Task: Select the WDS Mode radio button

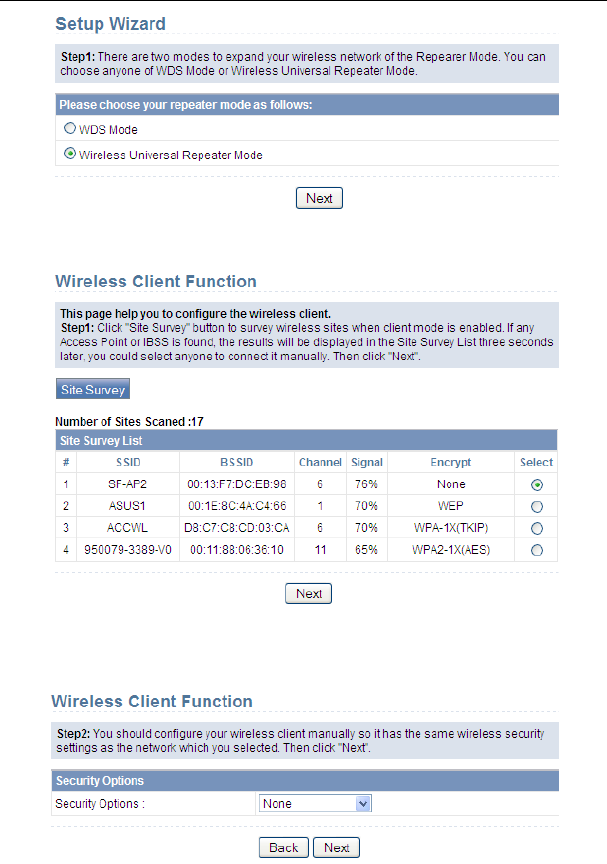Action: [70, 129]
